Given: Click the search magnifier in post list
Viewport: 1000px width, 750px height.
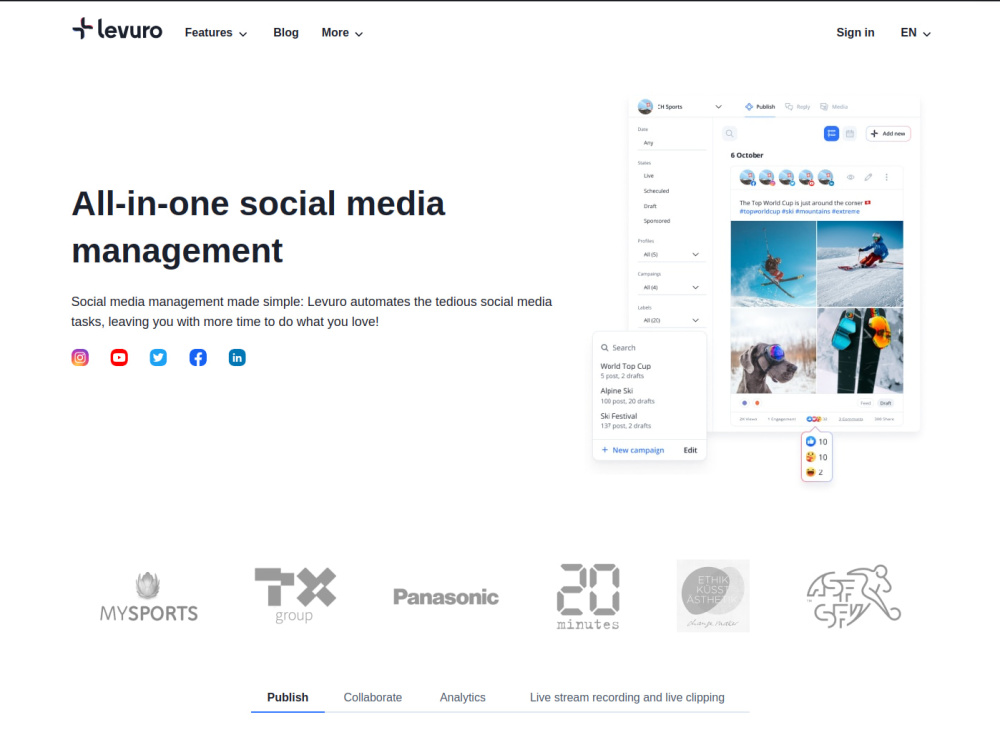Looking at the screenshot, I should [x=730, y=133].
